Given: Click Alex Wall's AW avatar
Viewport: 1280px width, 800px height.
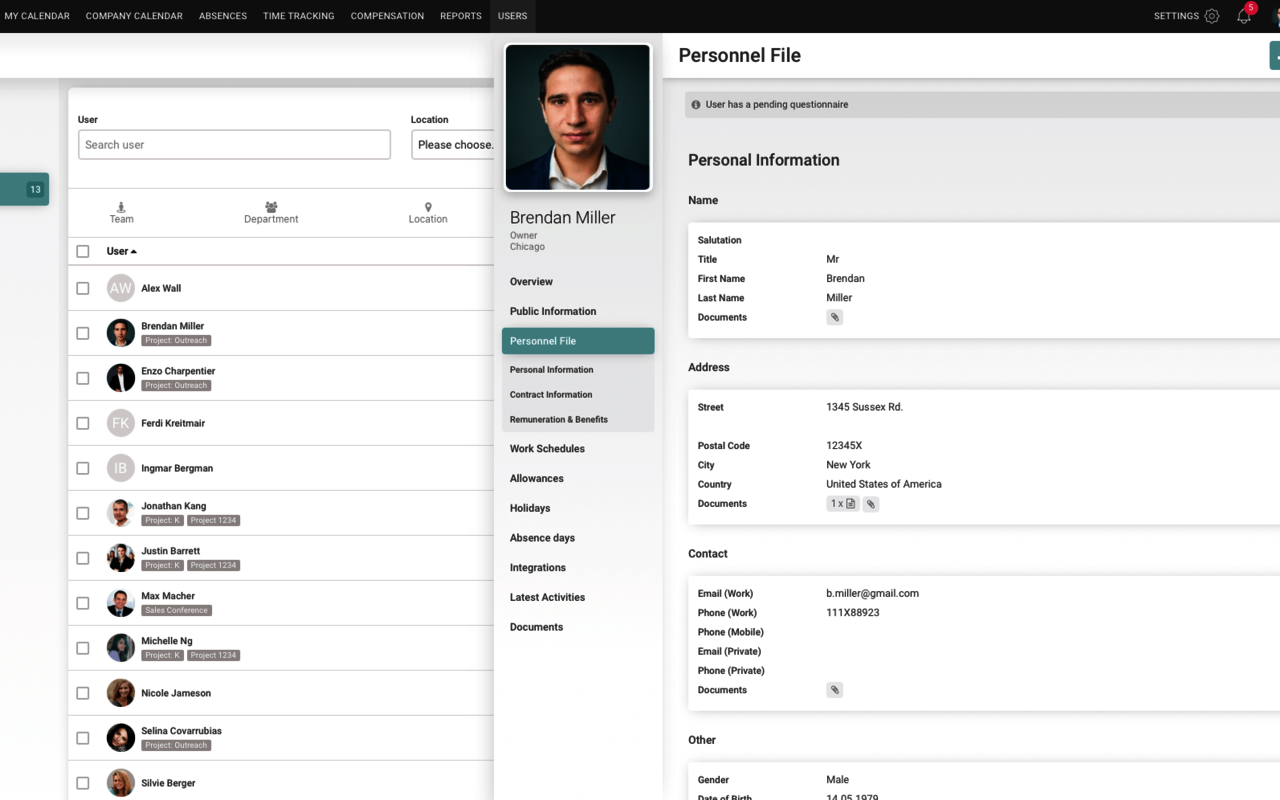Looking at the screenshot, I should tap(121, 288).
